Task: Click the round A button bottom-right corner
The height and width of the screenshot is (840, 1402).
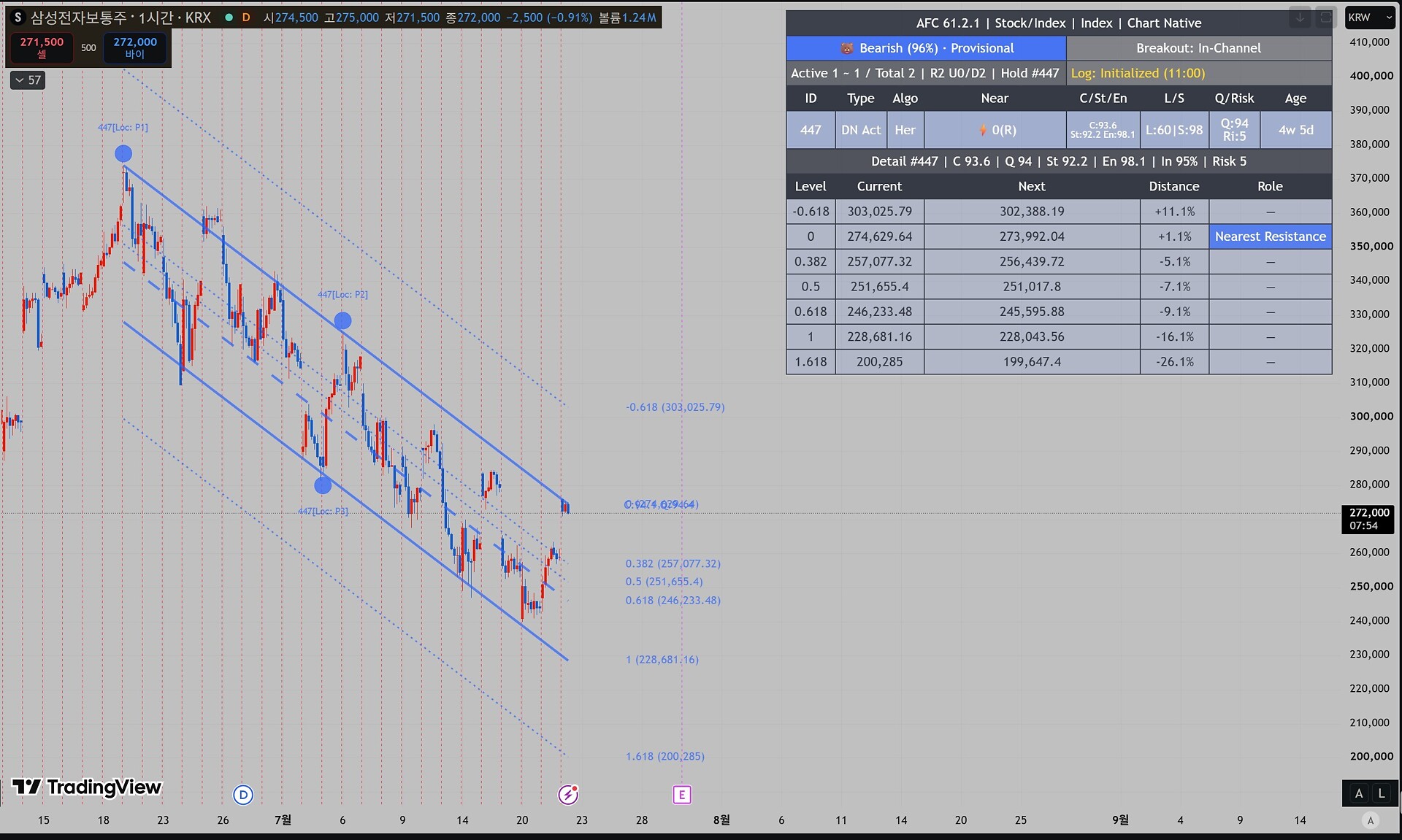Action: pos(1371,820)
